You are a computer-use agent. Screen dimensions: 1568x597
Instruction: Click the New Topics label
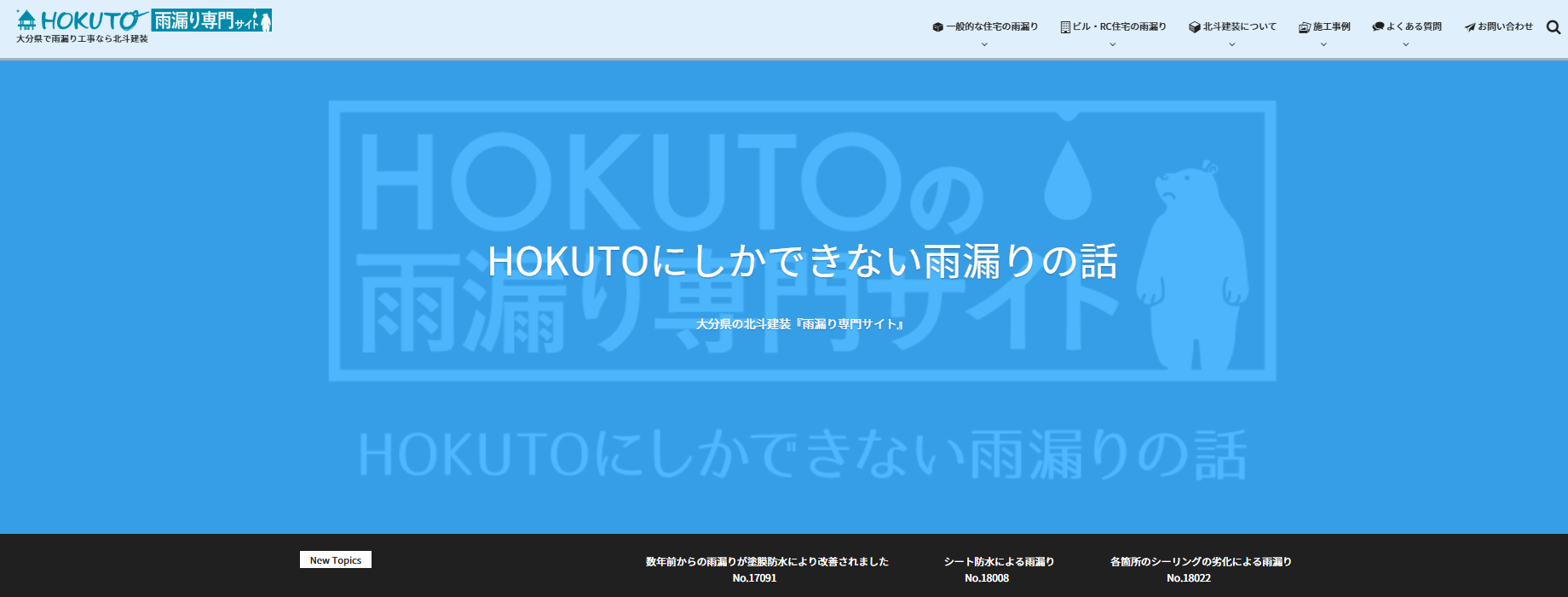336,560
